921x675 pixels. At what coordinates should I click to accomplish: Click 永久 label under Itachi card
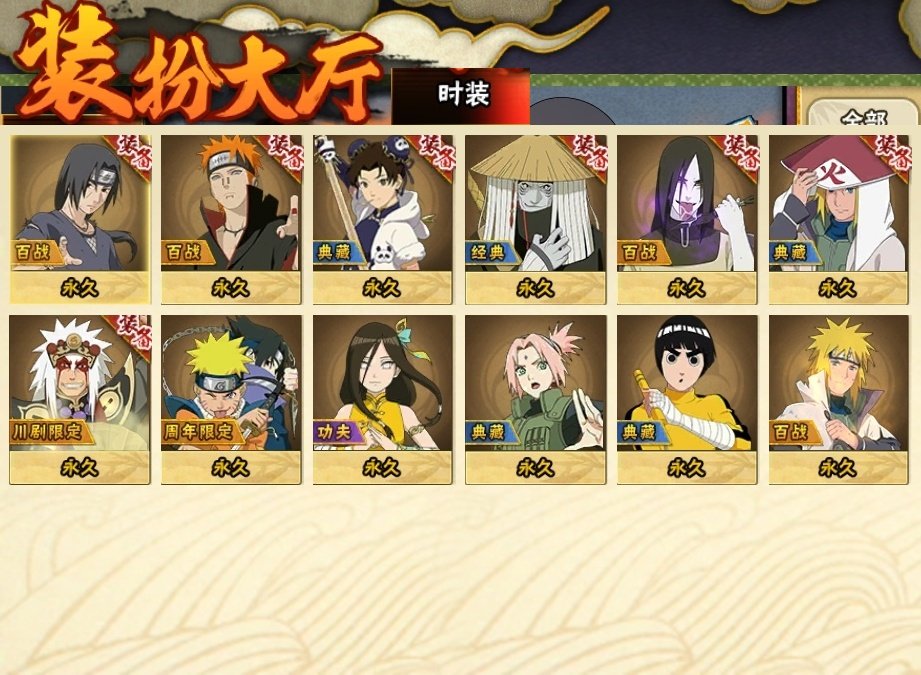80,288
